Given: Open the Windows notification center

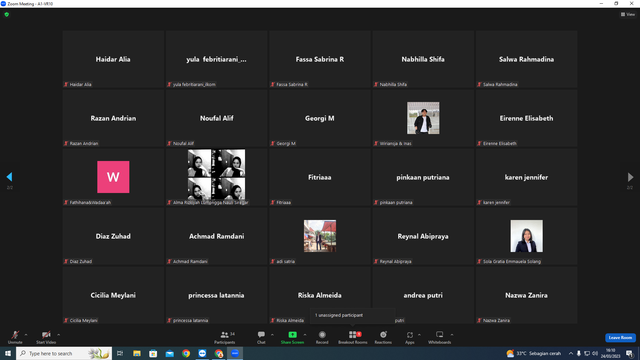Looking at the screenshot, I should pyautogui.click(x=629, y=353).
